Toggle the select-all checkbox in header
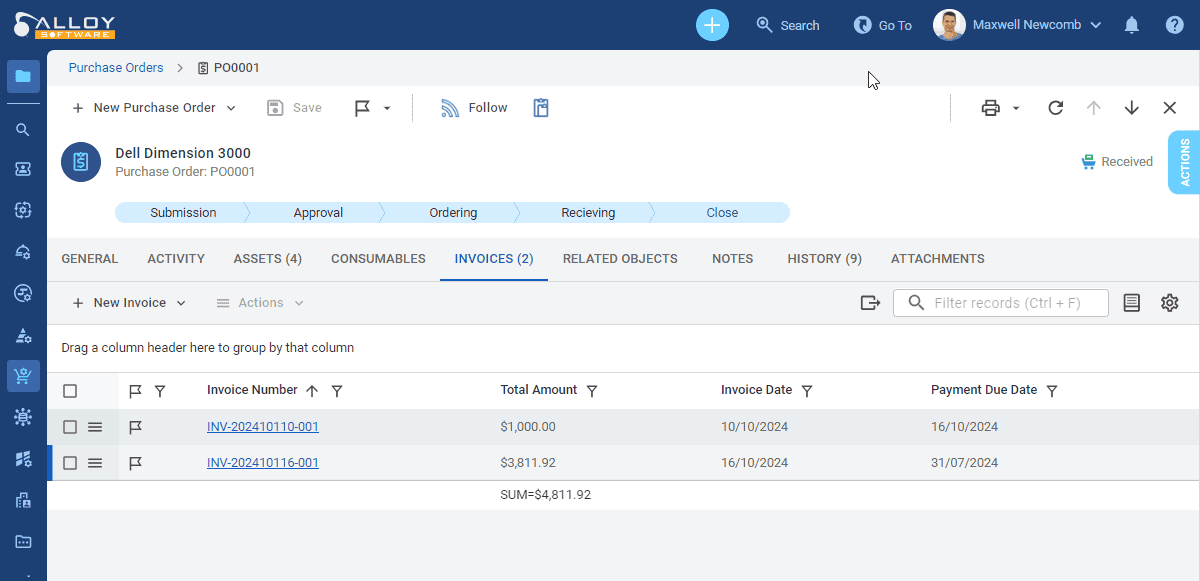Screen dimensions: 1200x581 70,391
